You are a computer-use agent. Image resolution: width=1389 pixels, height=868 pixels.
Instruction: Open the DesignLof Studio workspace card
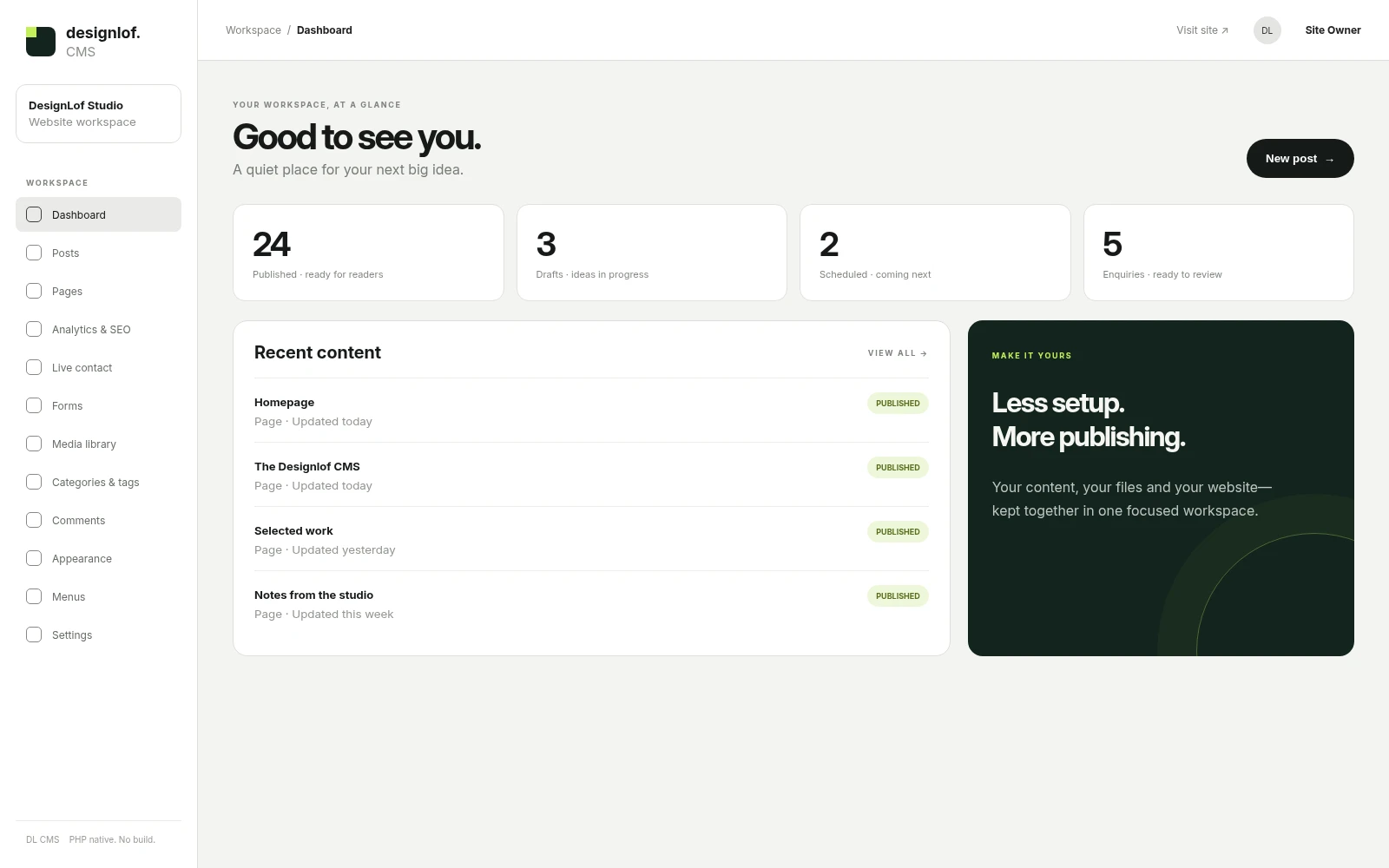point(98,114)
